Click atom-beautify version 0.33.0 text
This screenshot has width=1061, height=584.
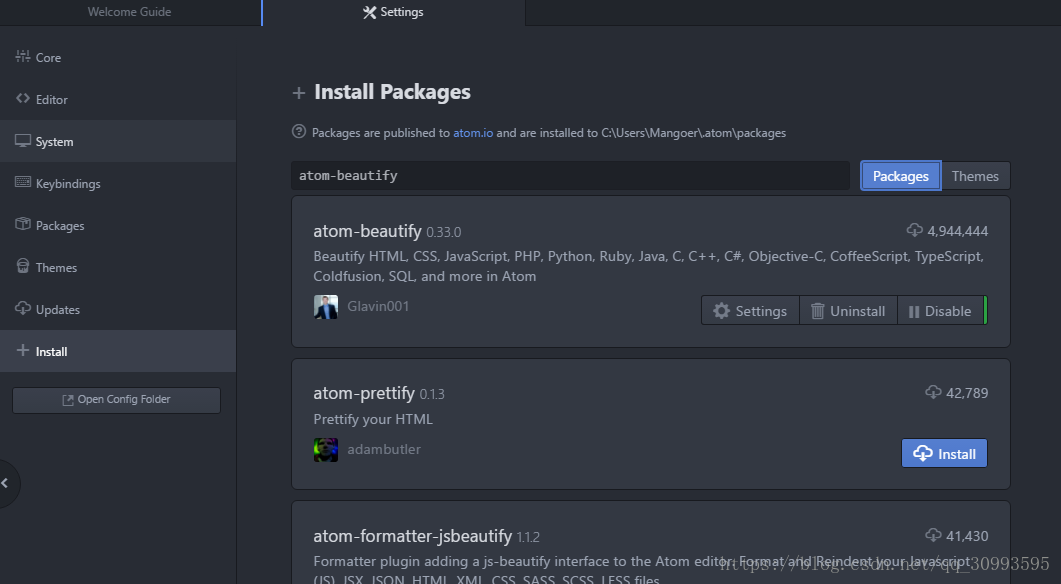(444, 233)
